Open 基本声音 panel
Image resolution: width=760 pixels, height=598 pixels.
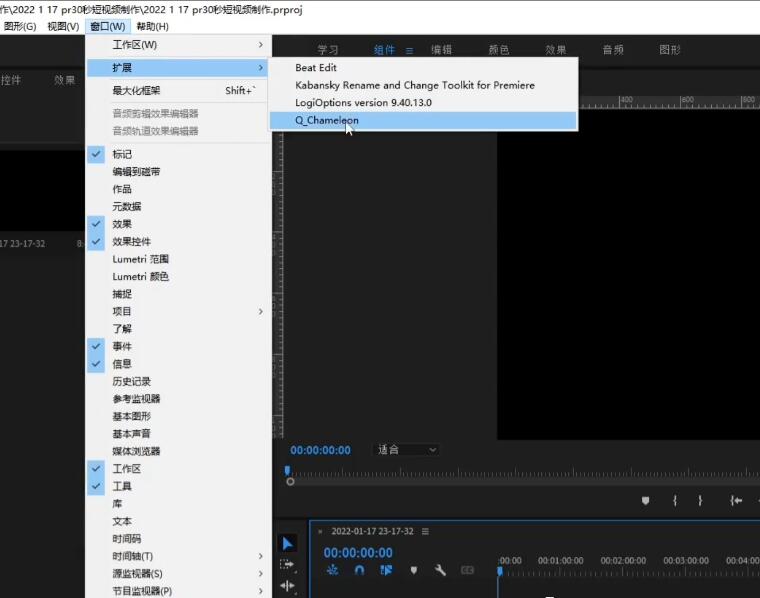pos(178,434)
